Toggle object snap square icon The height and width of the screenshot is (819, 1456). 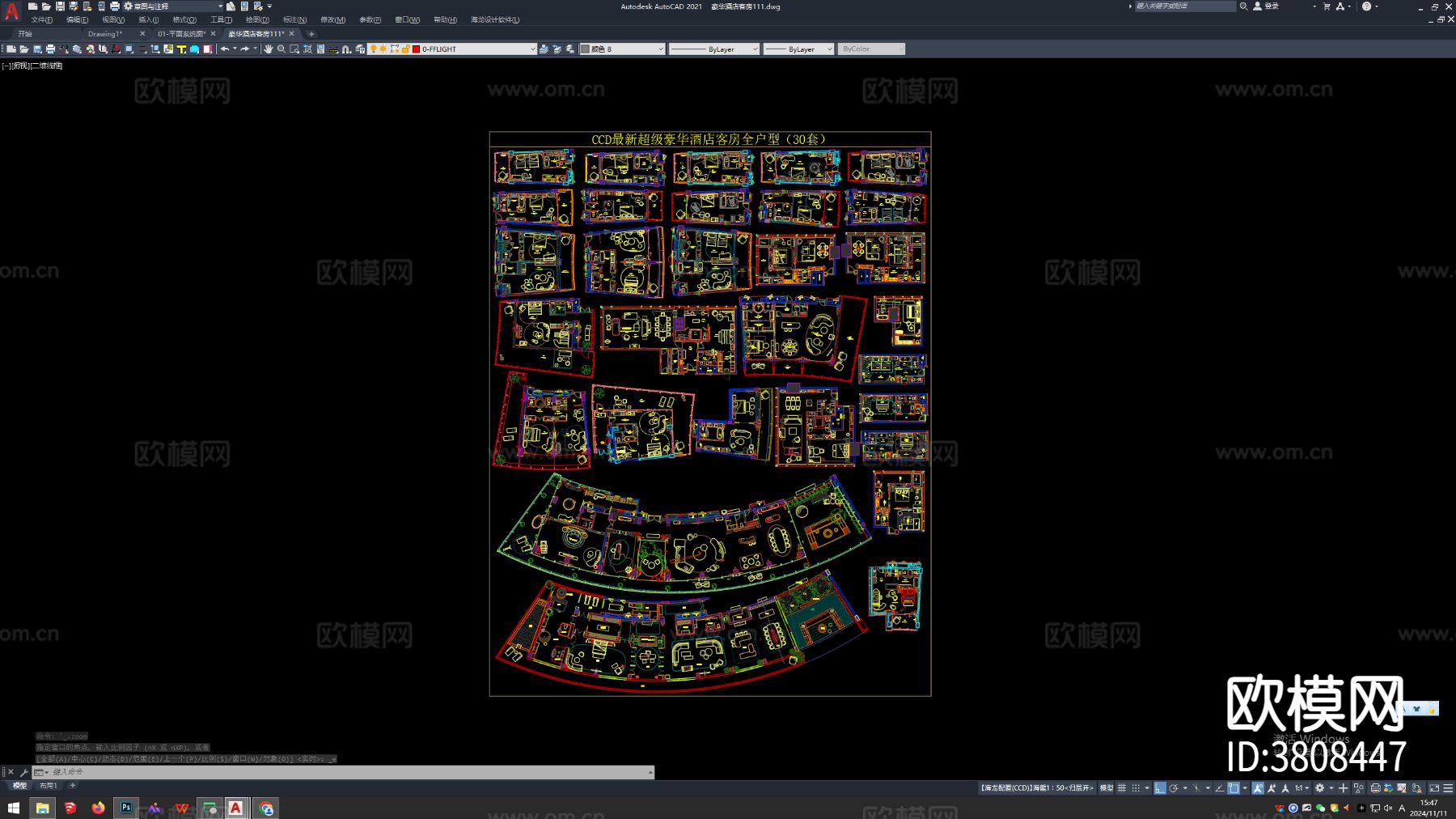tap(1234, 788)
